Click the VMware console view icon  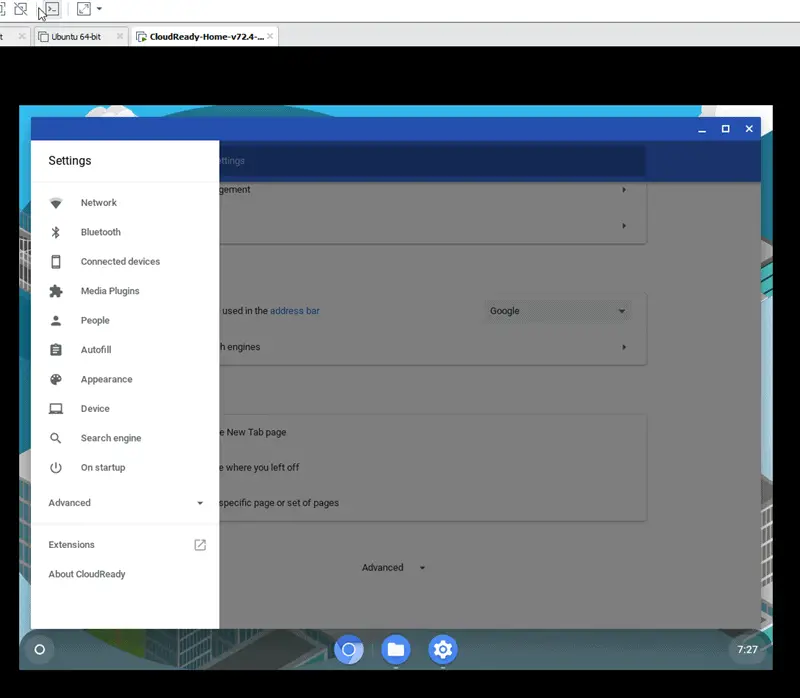[x=52, y=9]
